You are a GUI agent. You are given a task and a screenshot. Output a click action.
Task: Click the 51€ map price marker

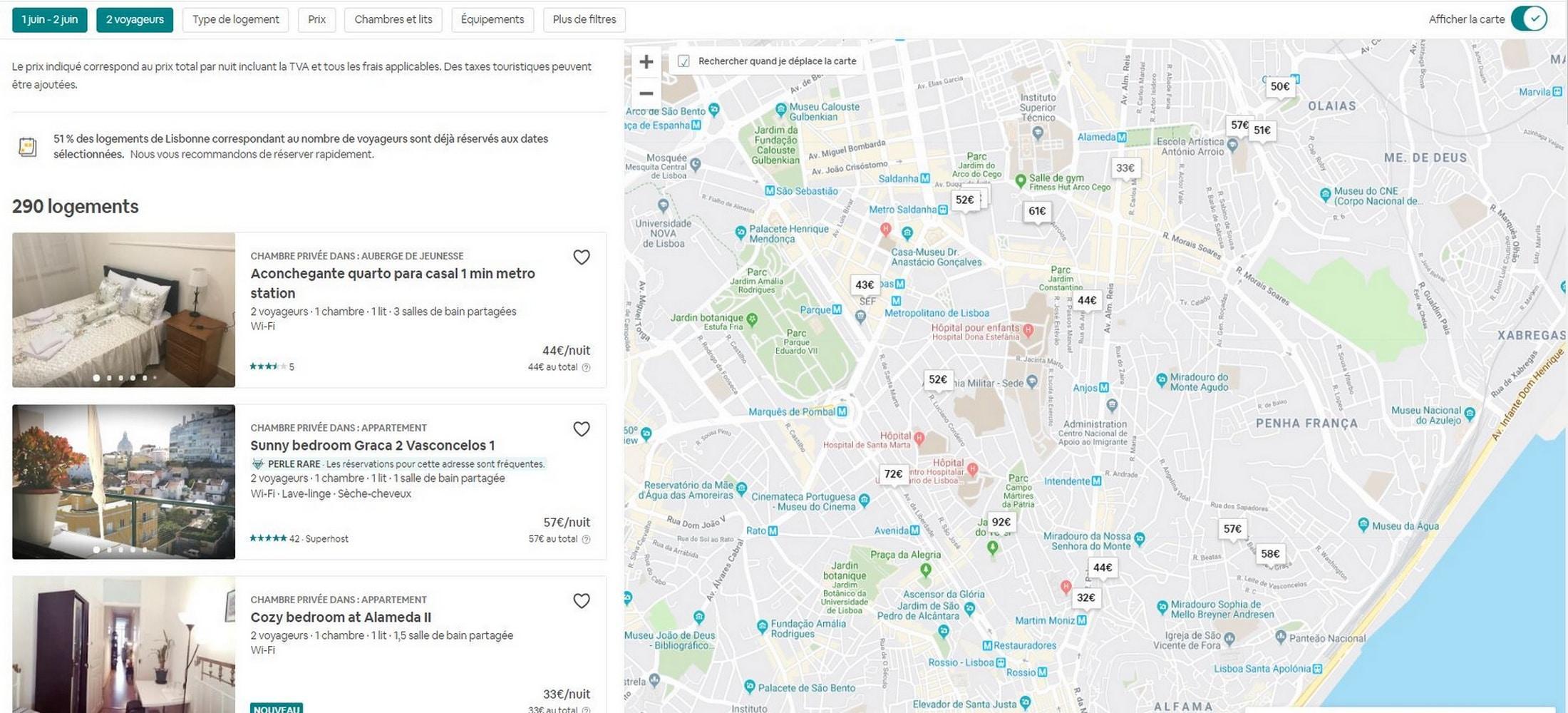tap(1262, 130)
